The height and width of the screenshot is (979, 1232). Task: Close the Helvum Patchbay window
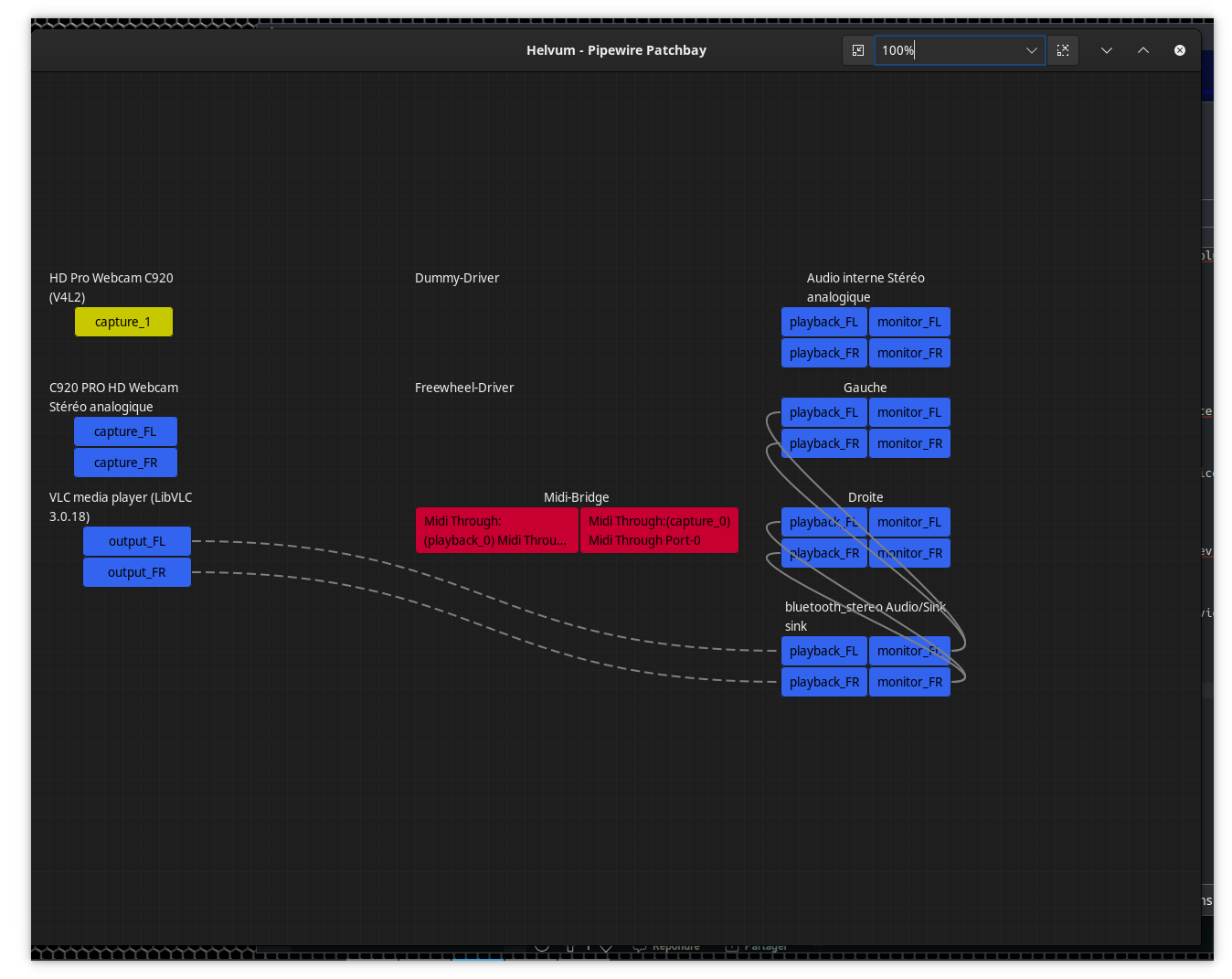click(x=1180, y=50)
